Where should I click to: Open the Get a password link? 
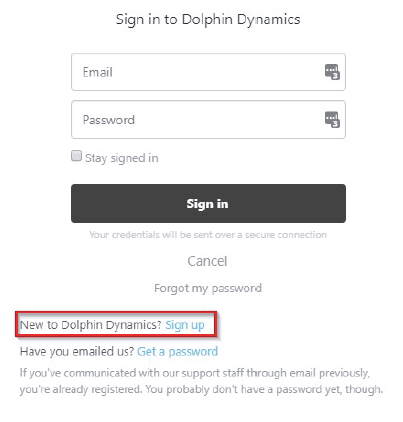click(x=178, y=352)
